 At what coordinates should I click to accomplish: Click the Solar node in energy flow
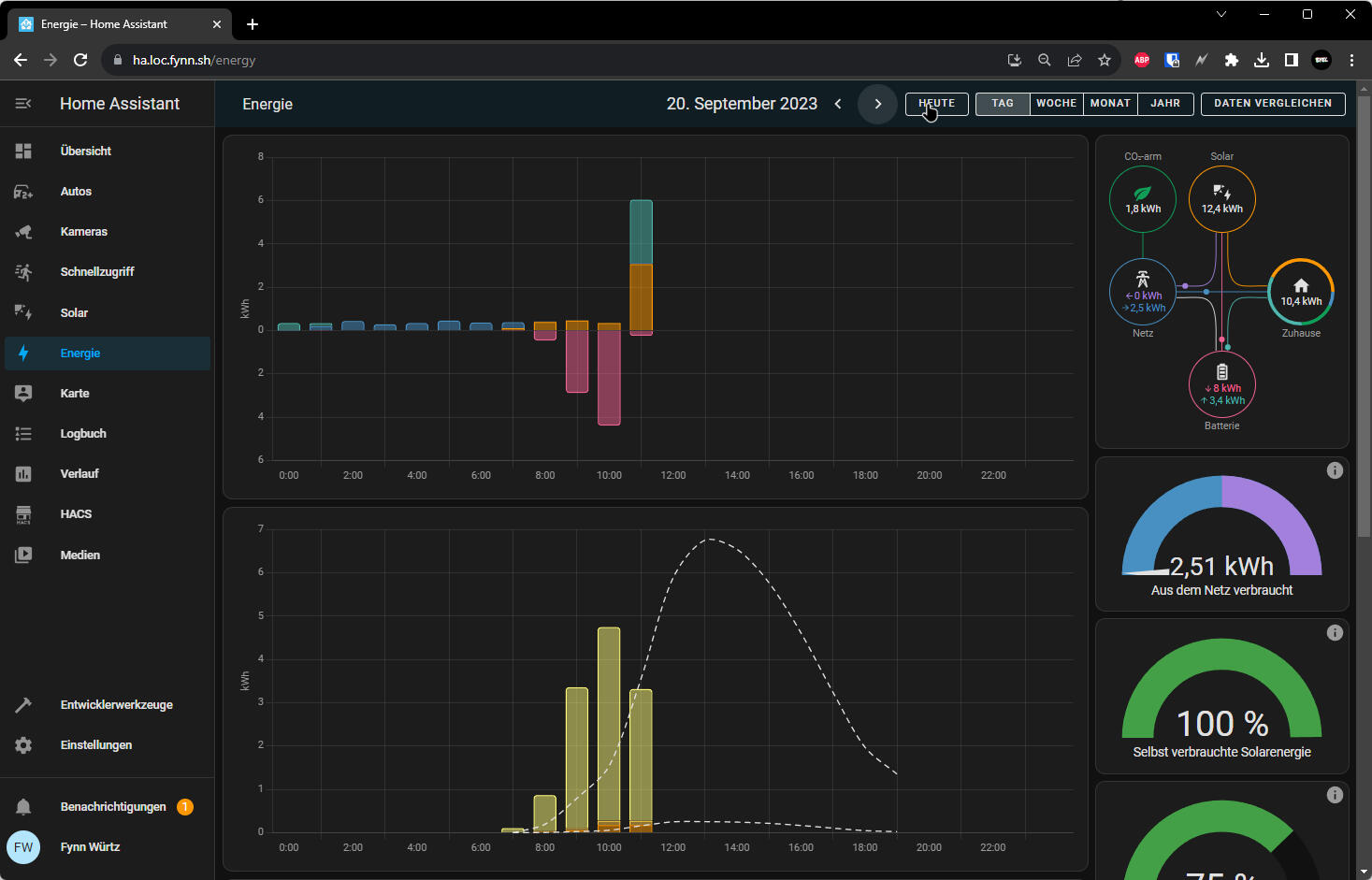[1221, 198]
